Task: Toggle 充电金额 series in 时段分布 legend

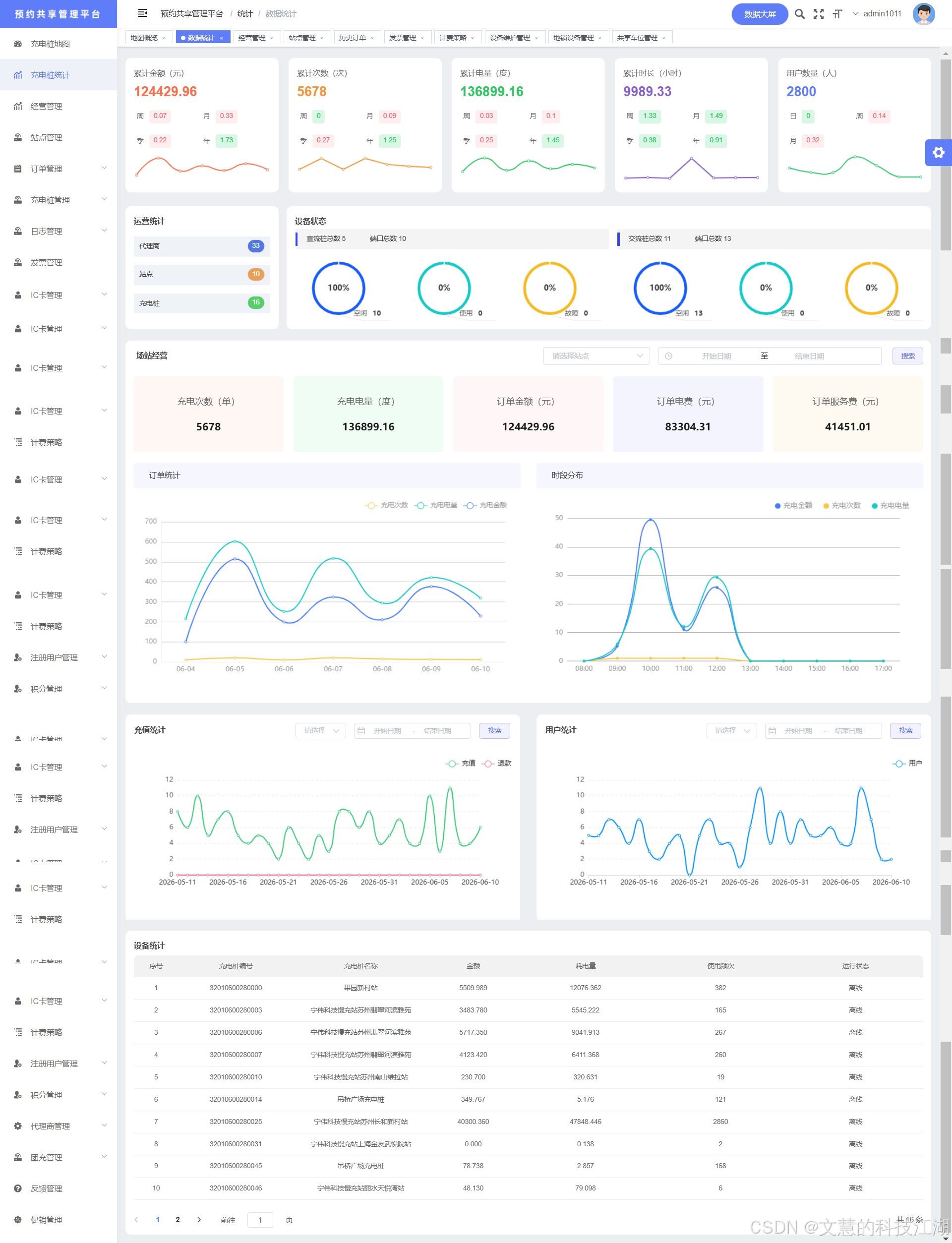Action: tap(793, 505)
